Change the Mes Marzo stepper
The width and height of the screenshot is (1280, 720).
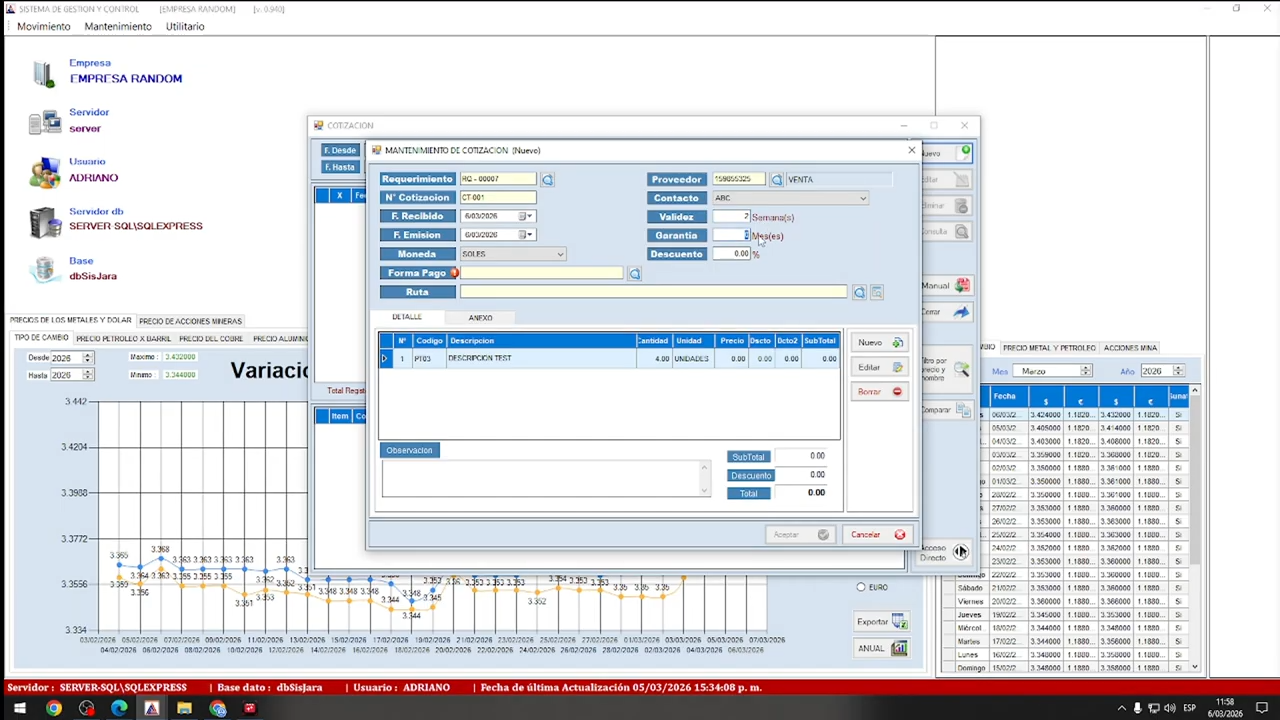1086,371
